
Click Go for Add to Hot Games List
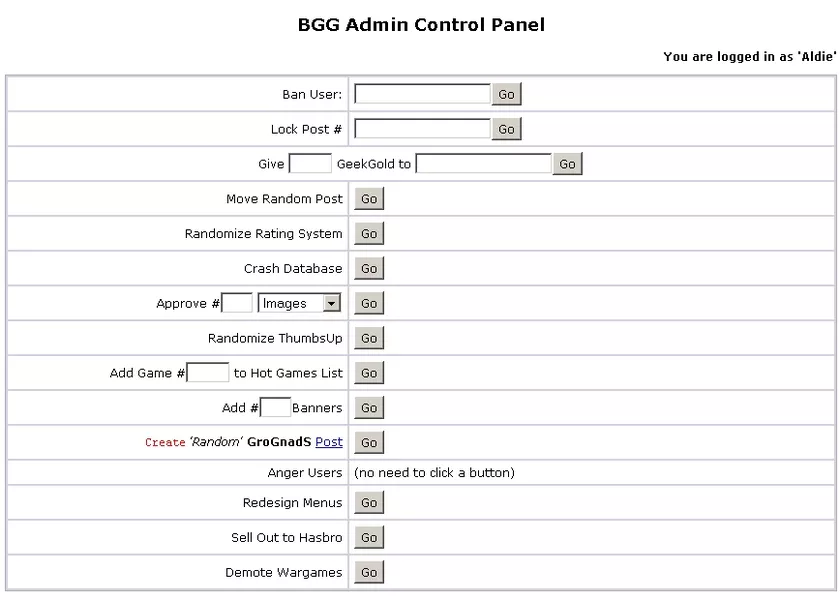click(x=369, y=373)
